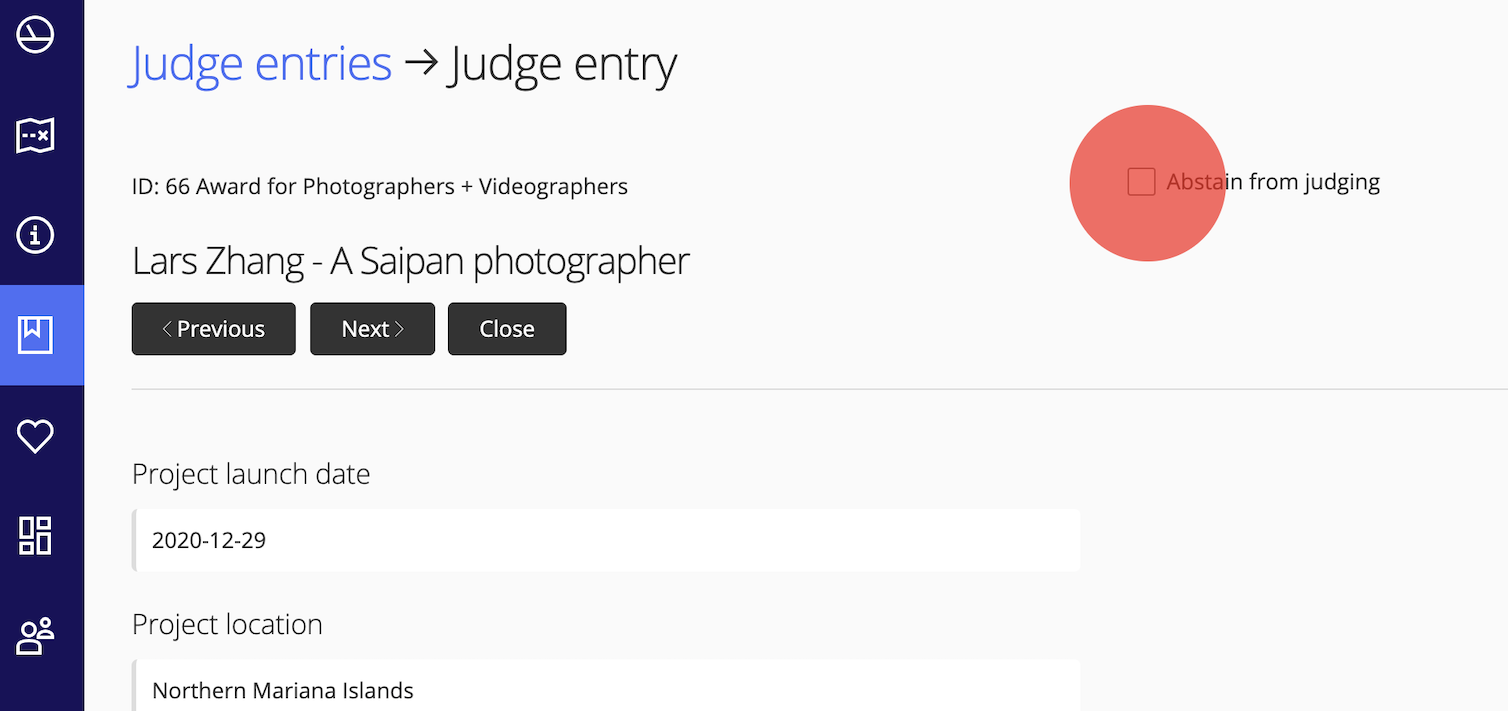Click the info icon in the sidebar
Screen dimensions: 1508x711
pyautogui.click(x=34, y=235)
